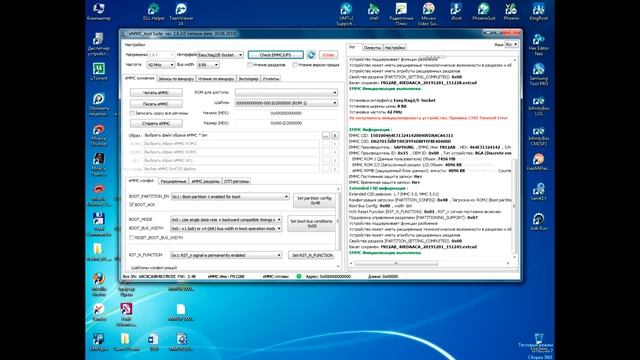Screen dimensions: 640x360
Task: Open the InfinityBox CM2SP2 desktop icon
Action: 538,136
